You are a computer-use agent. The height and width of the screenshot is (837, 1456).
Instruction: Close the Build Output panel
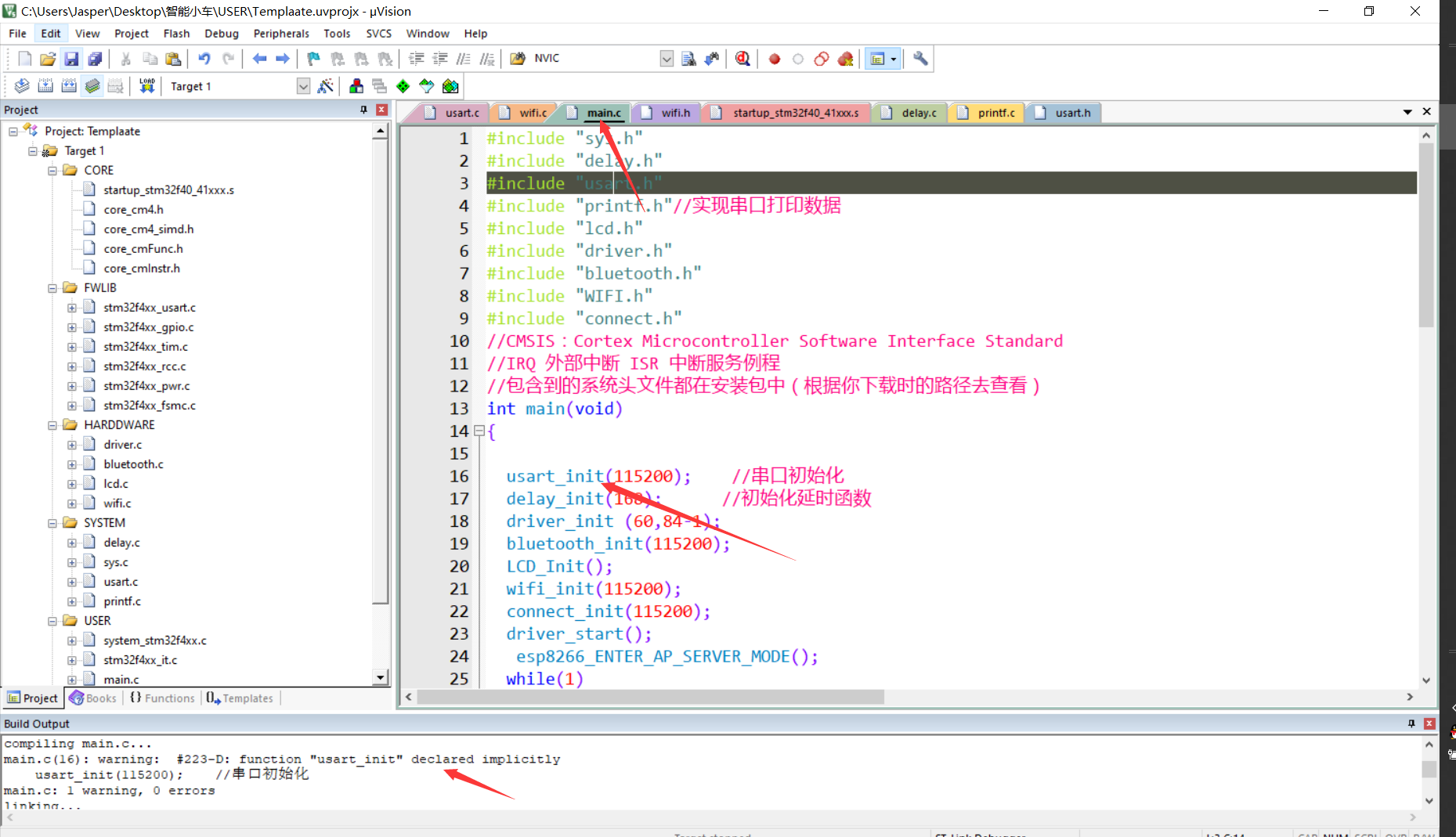(x=1429, y=723)
